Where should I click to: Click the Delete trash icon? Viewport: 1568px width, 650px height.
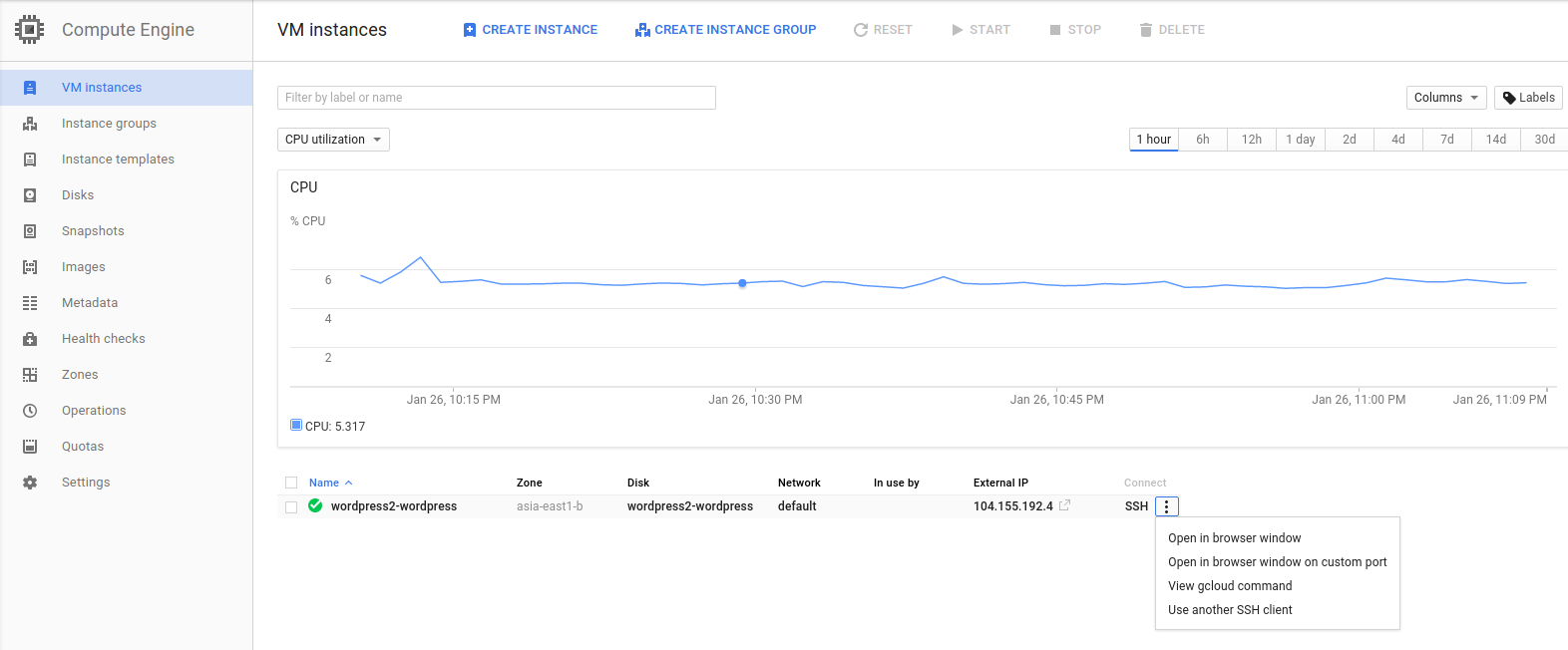1146,30
